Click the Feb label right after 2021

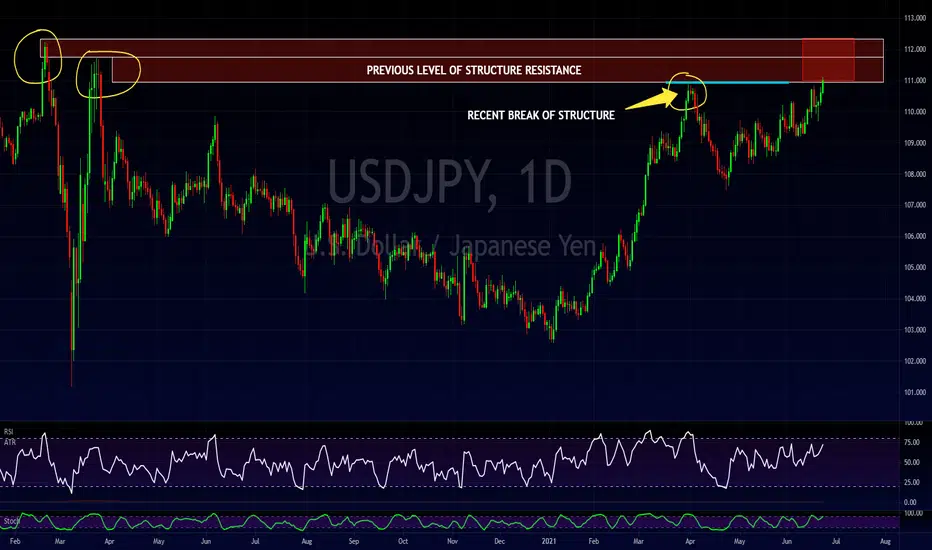593,542
